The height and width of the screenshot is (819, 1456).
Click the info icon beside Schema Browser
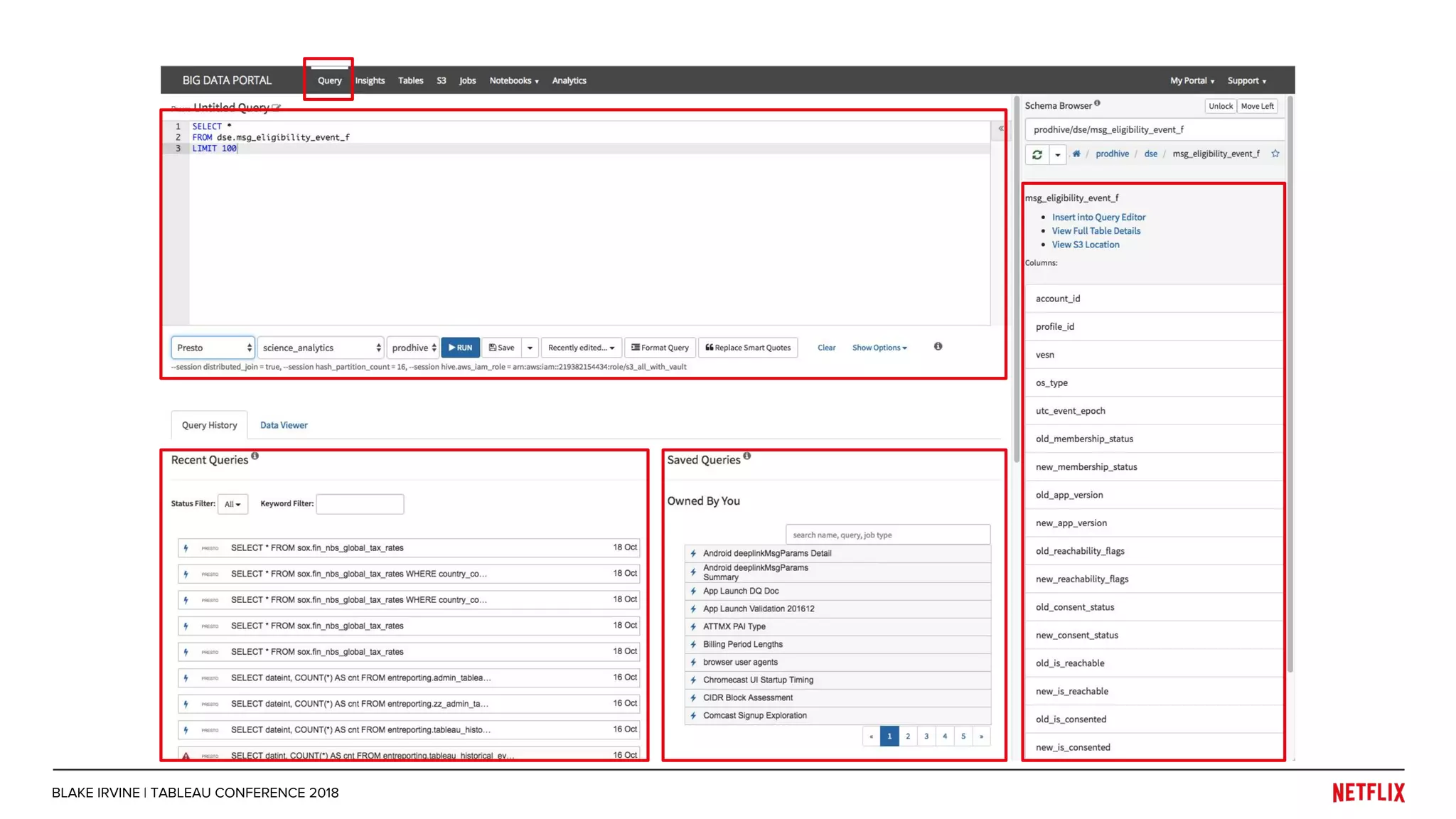point(1098,104)
